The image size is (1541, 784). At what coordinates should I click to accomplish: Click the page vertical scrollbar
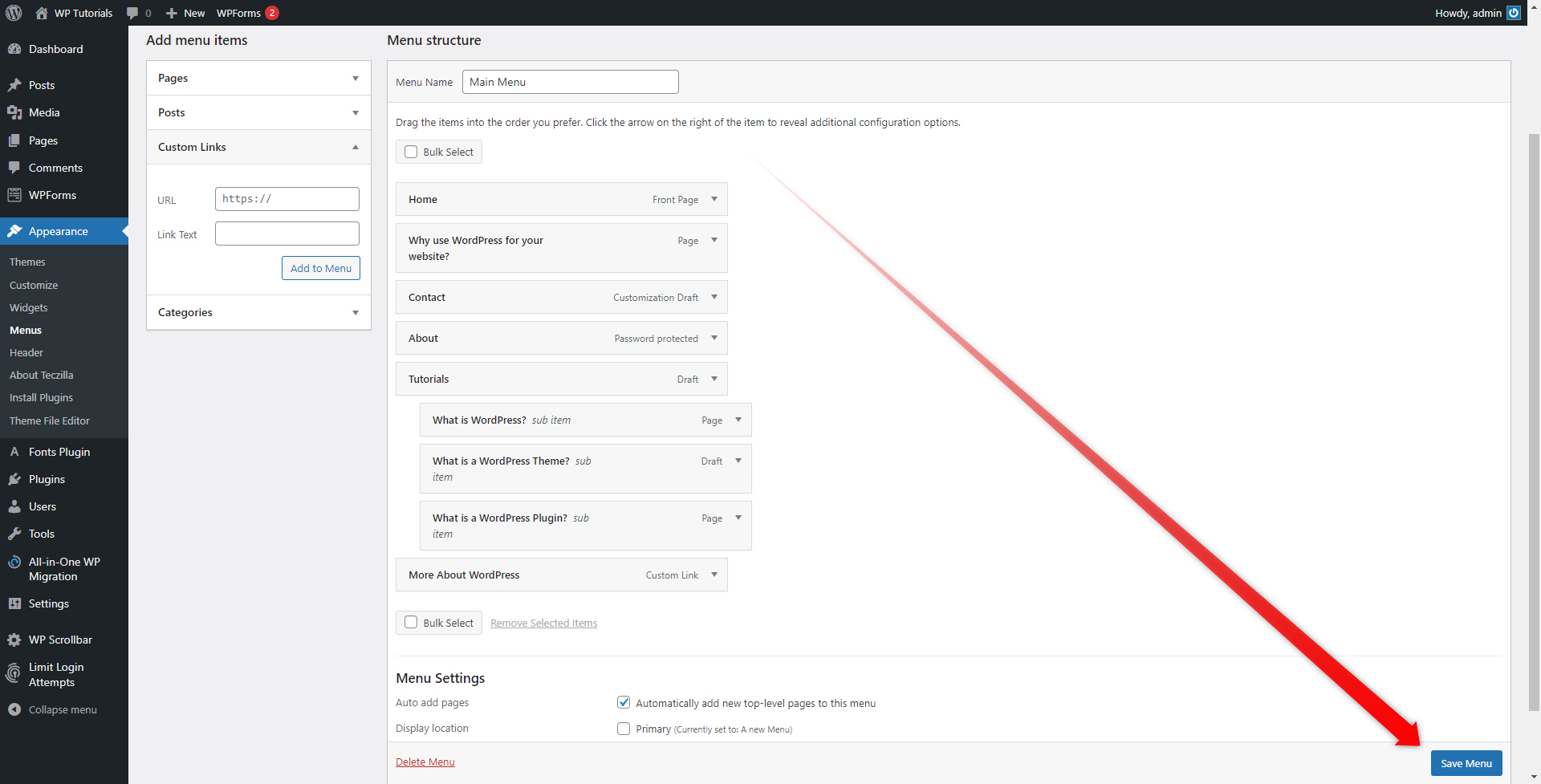click(x=1535, y=421)
